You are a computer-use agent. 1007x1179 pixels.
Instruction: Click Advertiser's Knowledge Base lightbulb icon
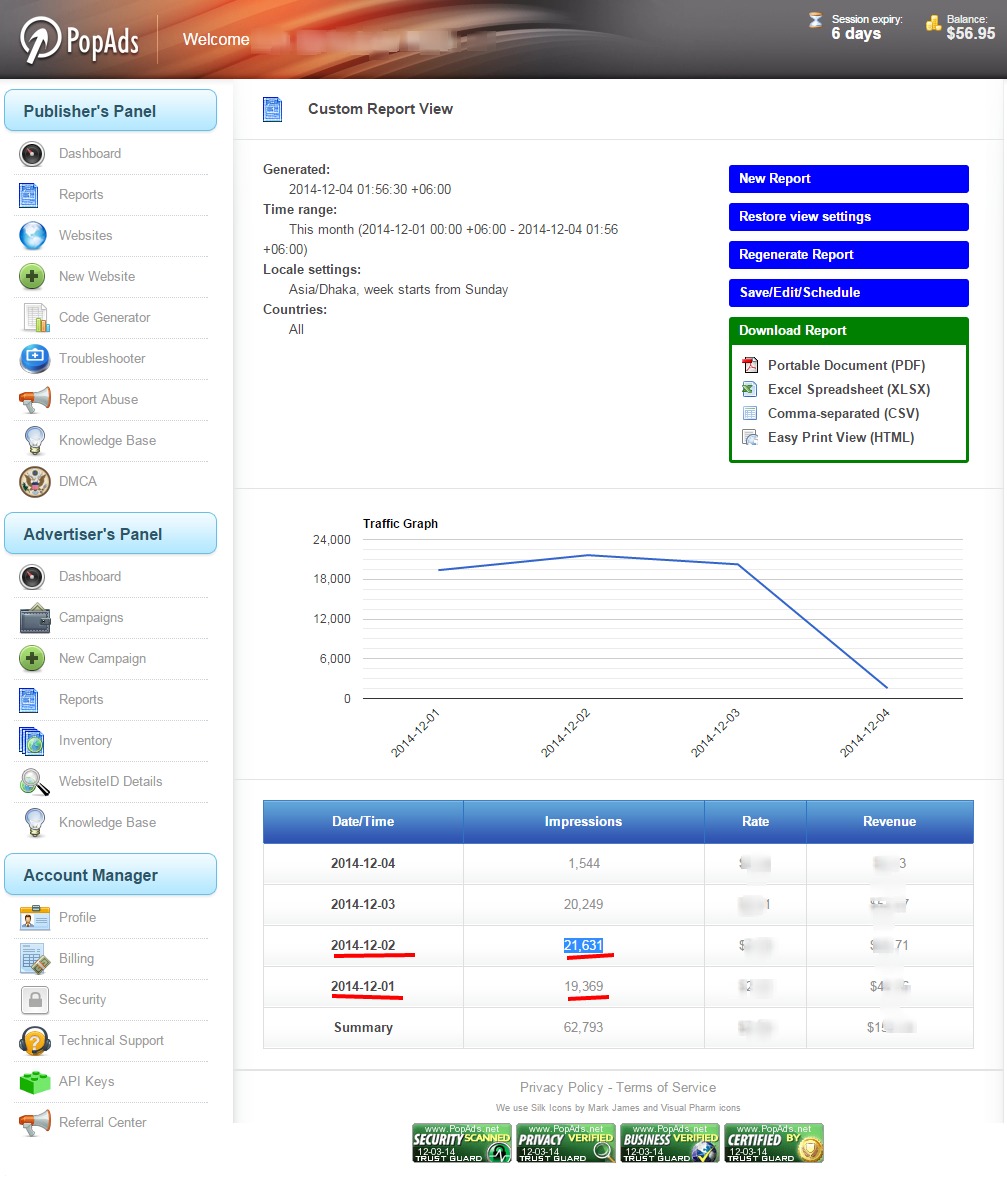point(35,823)
